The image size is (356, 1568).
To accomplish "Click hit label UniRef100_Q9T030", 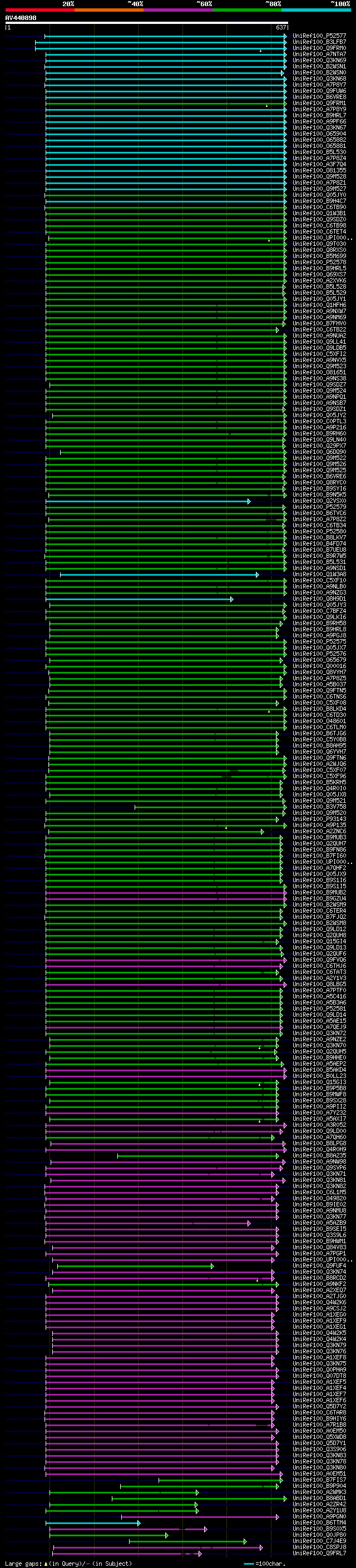I will [319, 244].
